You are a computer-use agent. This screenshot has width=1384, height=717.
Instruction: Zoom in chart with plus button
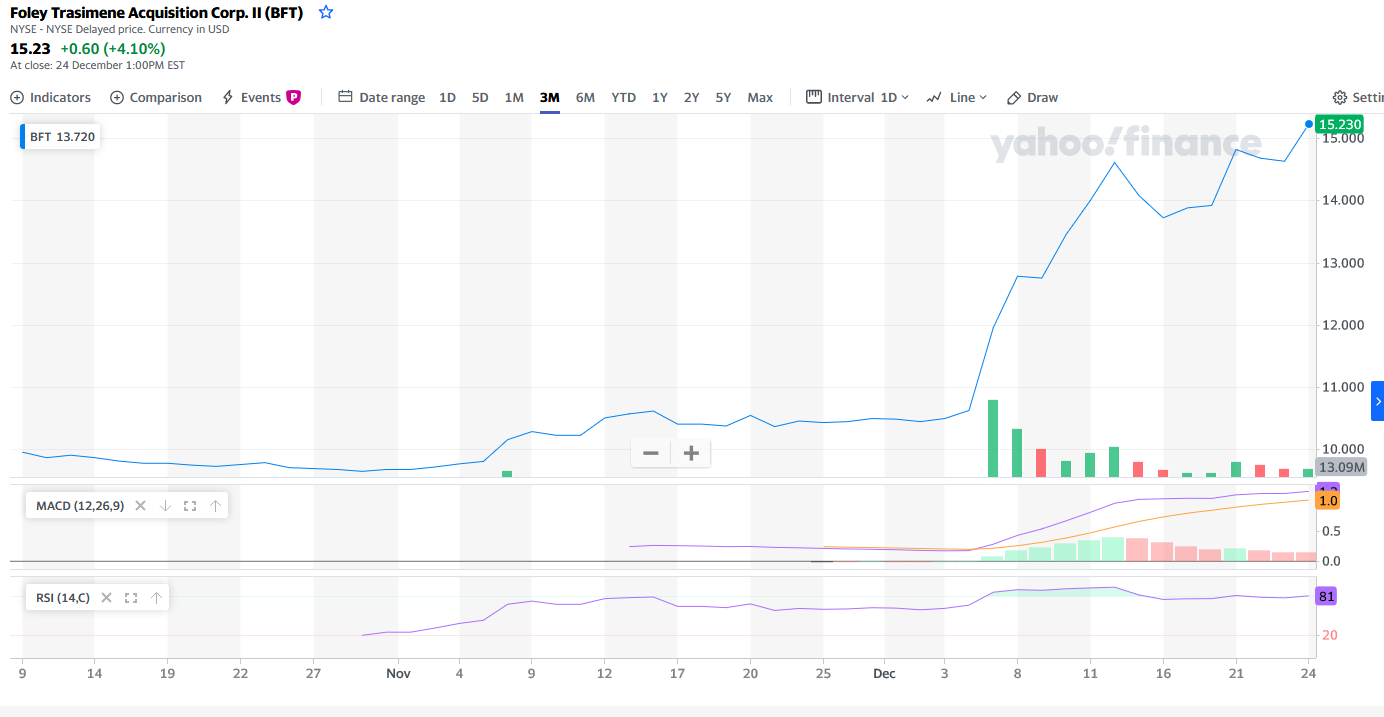point(690,453)
